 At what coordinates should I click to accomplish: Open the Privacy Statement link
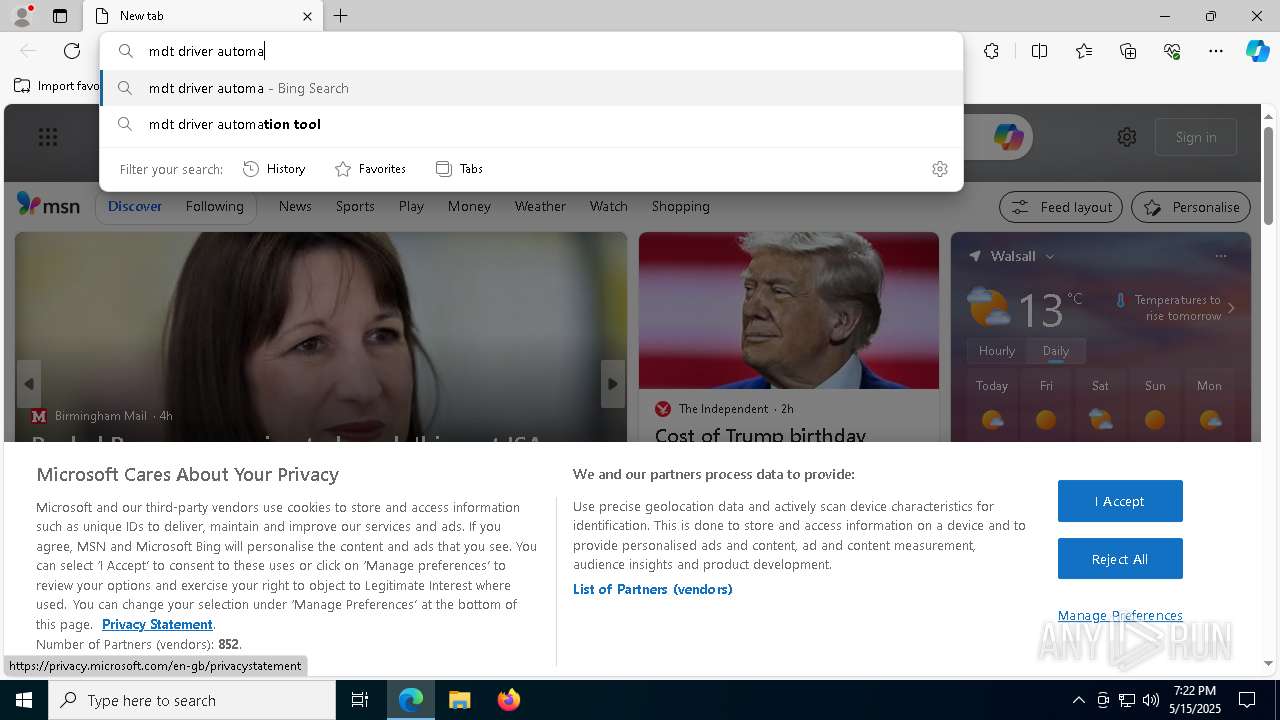point(157,624)
